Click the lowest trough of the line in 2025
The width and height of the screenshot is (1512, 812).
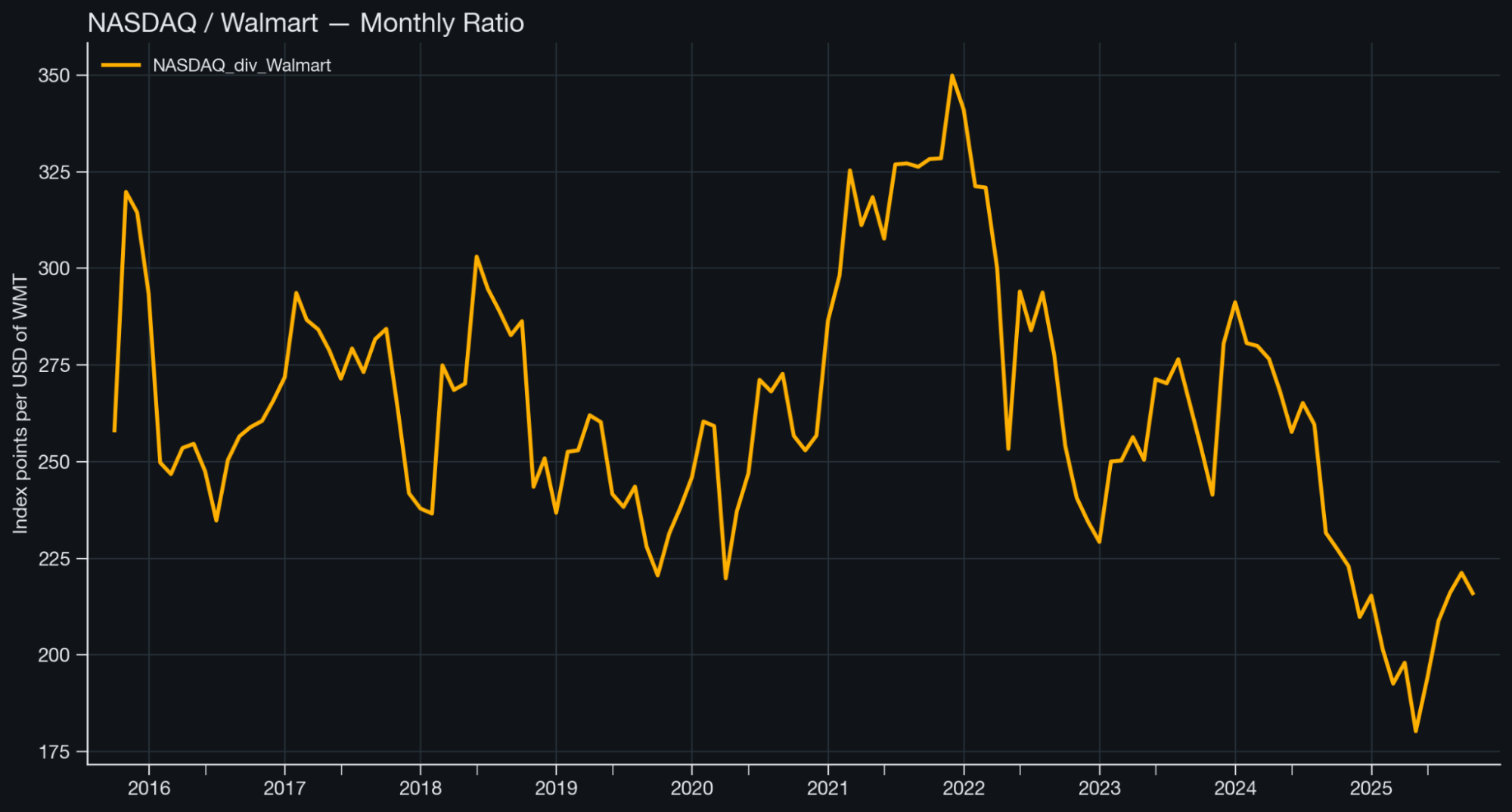coord(1415,731)
